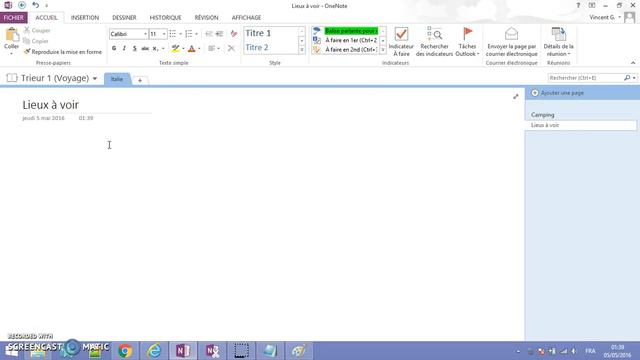This screenshot has height=360, width=640.
Task: Toggle bulleted list
Action: [173, 34]
